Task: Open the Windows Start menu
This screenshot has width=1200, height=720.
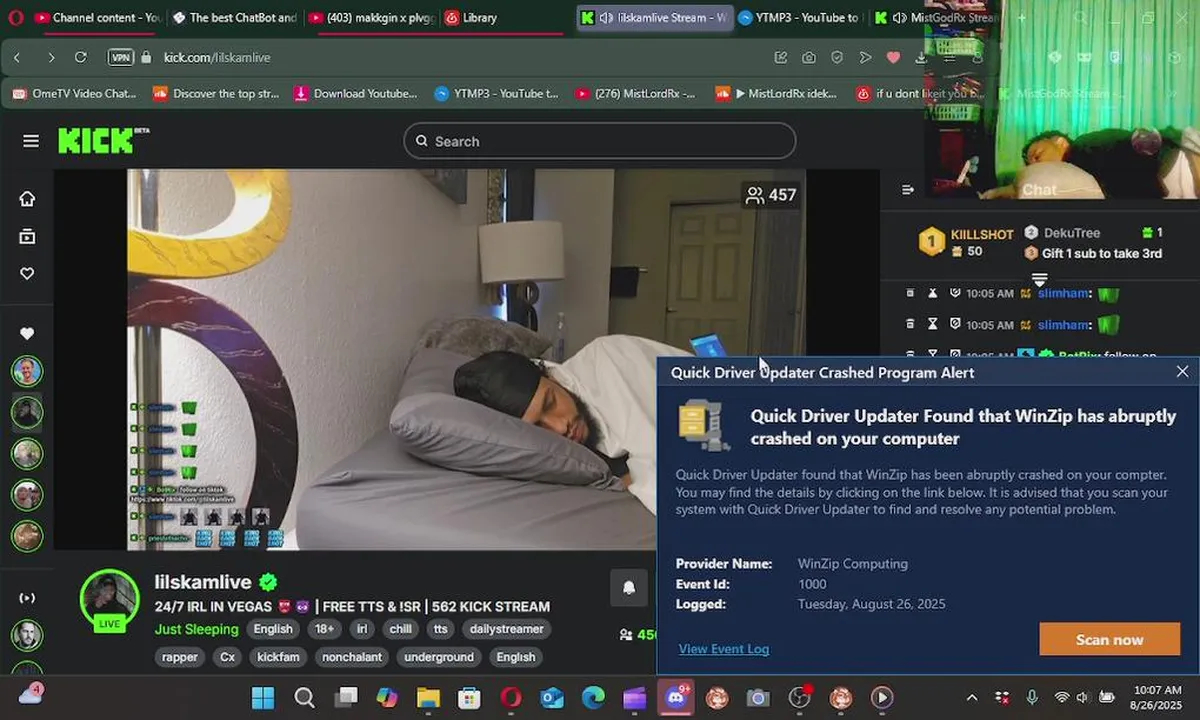Action: pos(264,697)
